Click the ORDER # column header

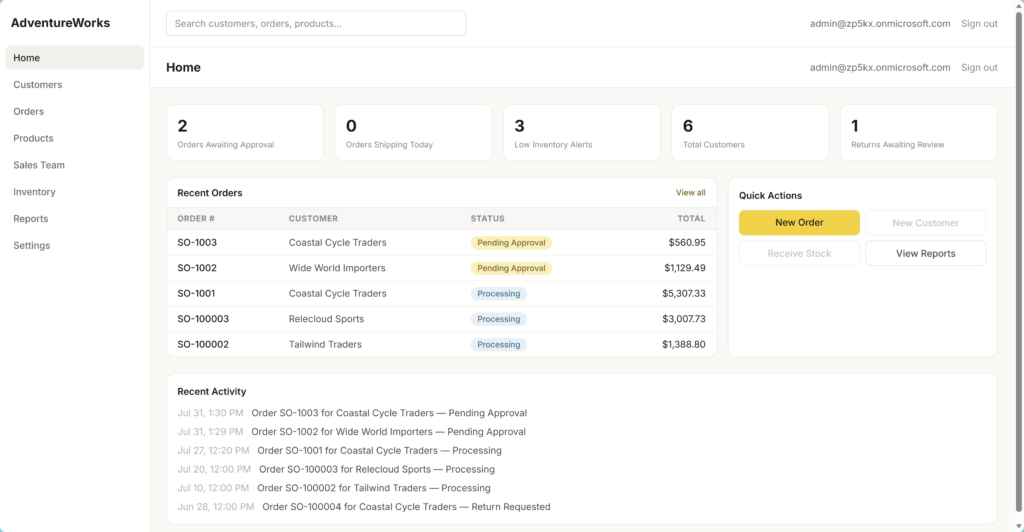coord(196,219)
